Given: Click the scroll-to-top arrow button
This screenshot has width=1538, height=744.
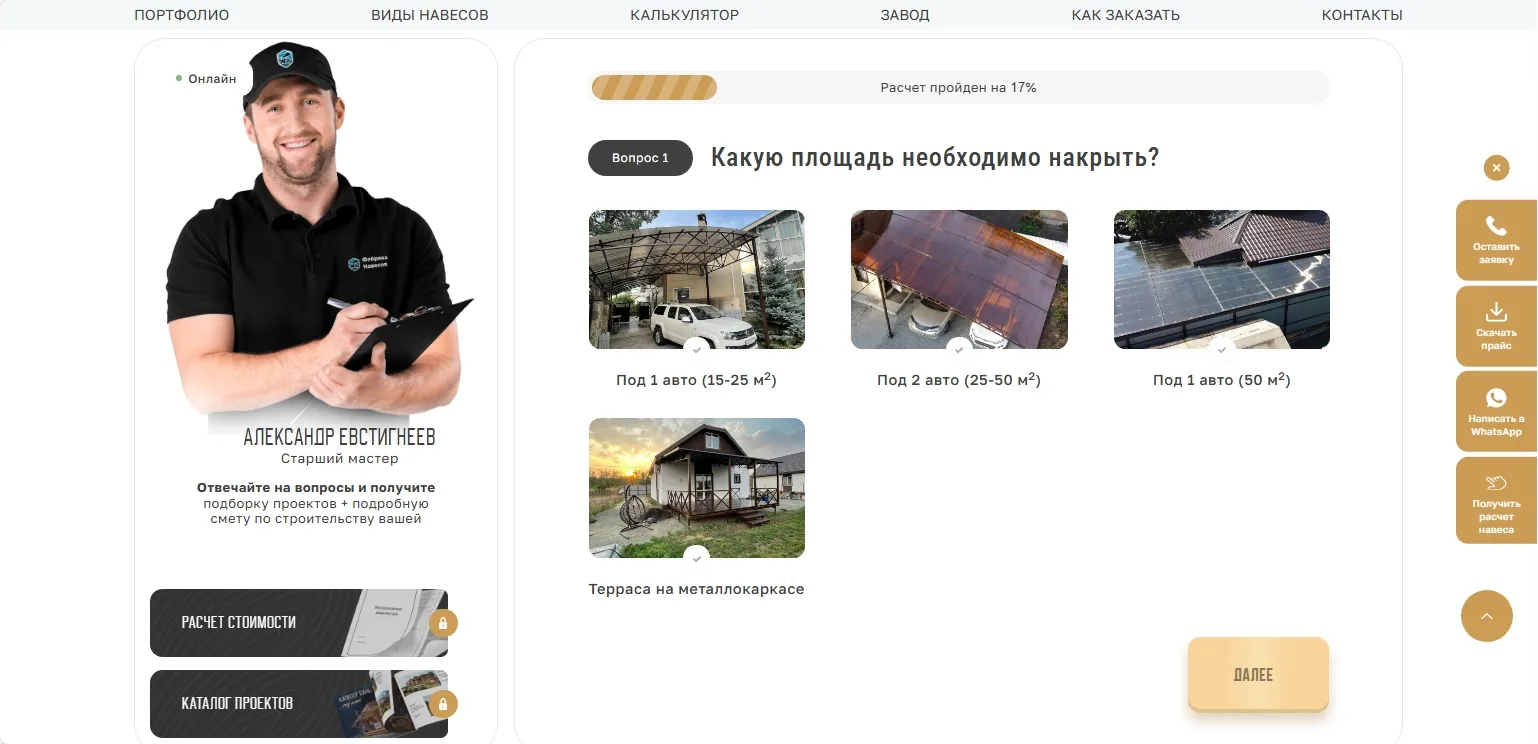Looking at the screenshot, I should click(1487, 616).
